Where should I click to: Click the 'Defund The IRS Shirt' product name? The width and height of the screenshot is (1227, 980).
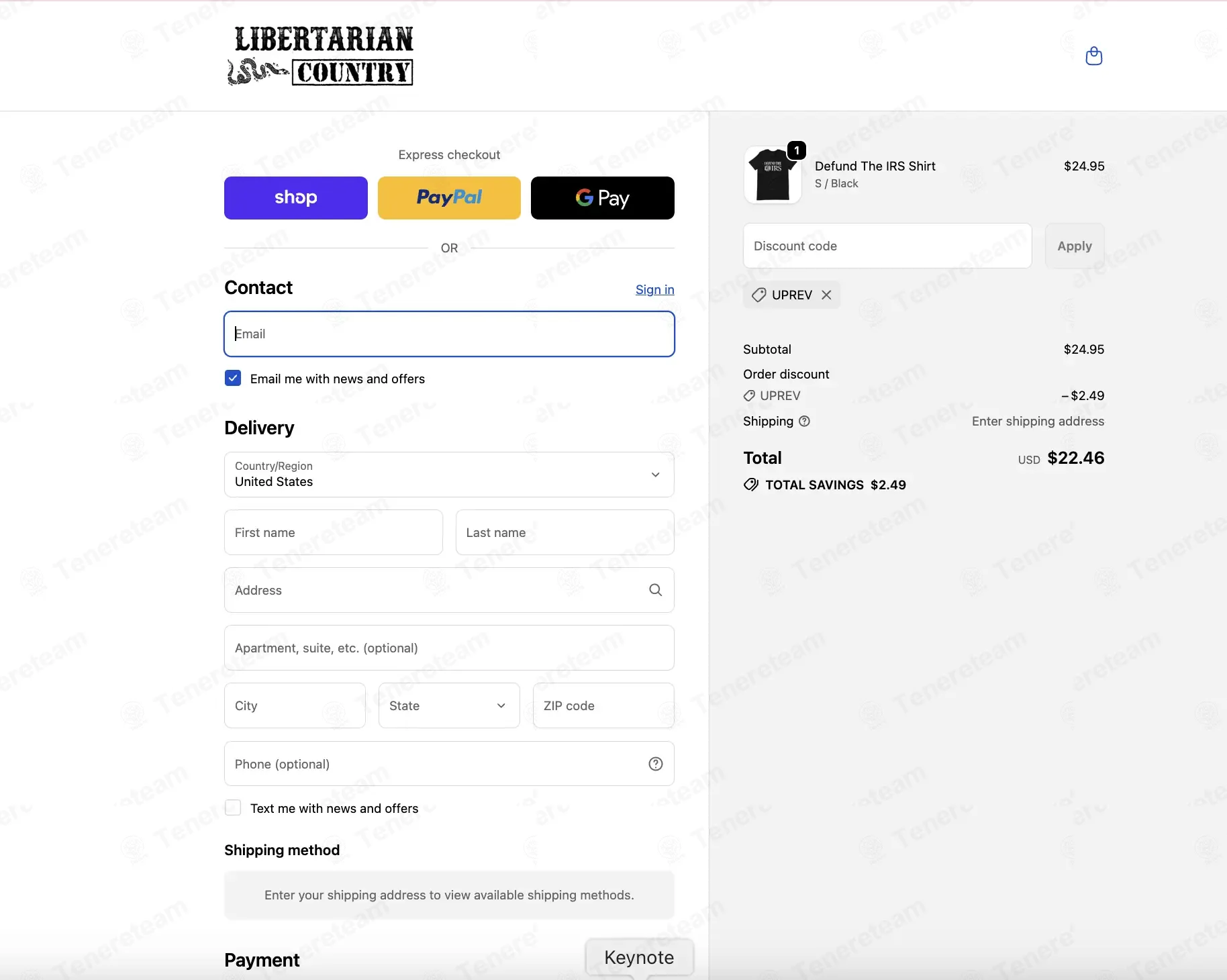875,166
